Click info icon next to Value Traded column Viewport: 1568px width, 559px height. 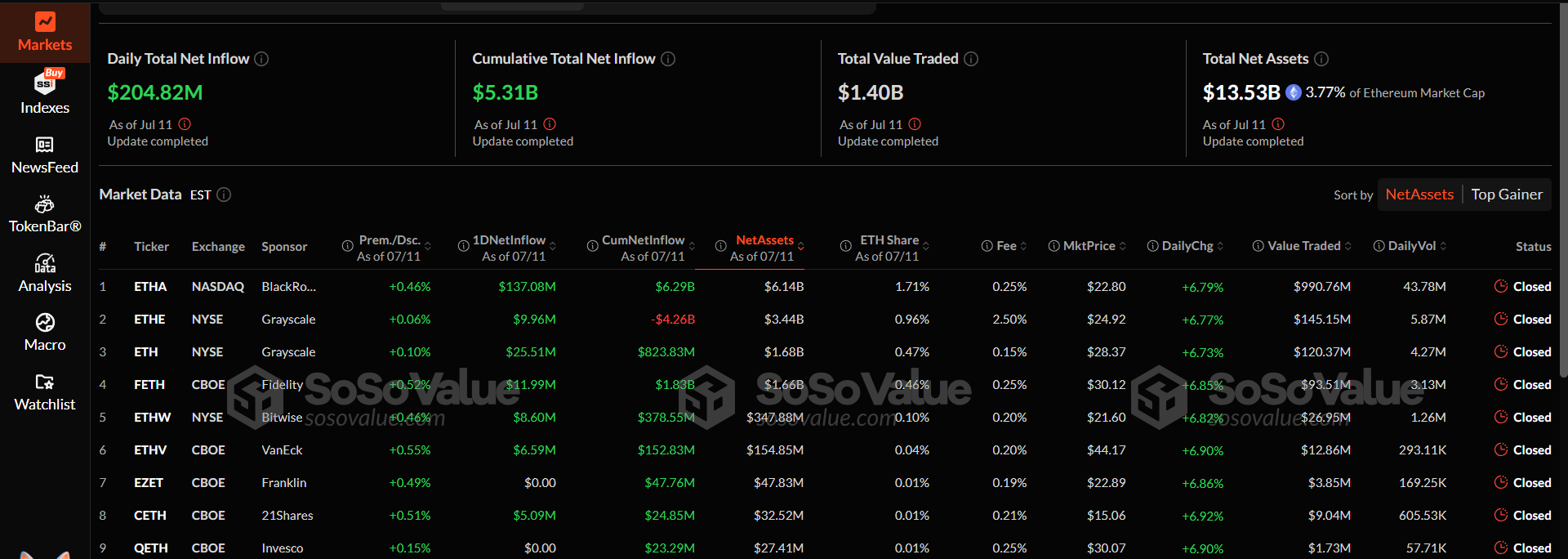click(1258, 246)
